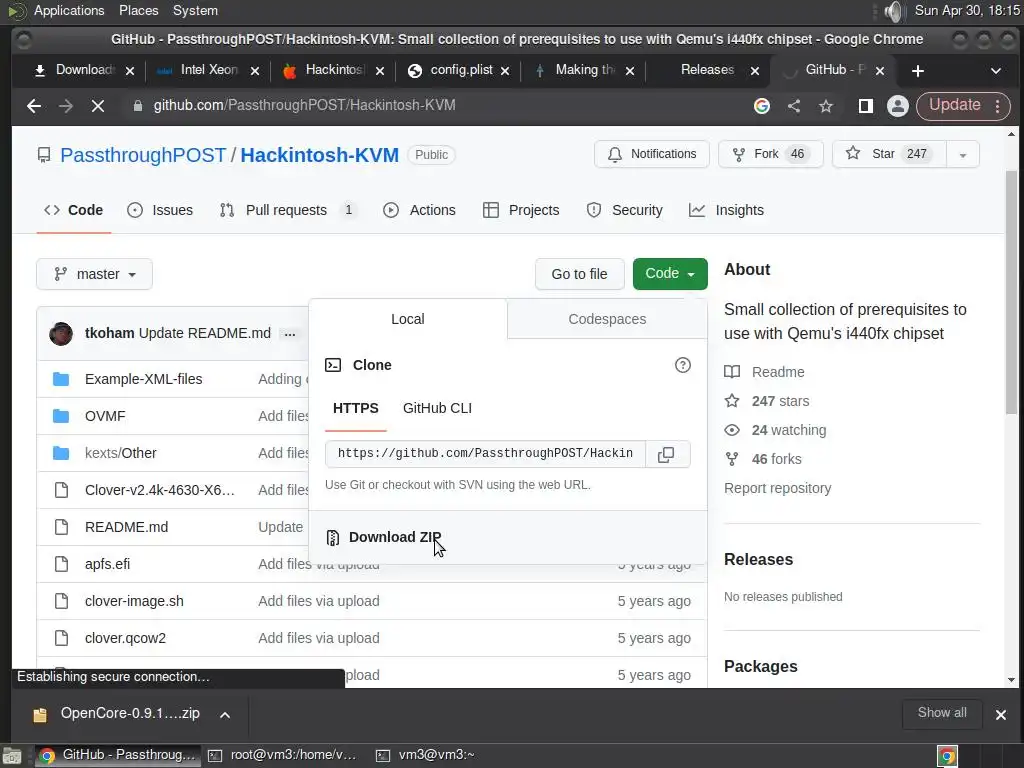Click the Go to file button

[x=580, y=274]
